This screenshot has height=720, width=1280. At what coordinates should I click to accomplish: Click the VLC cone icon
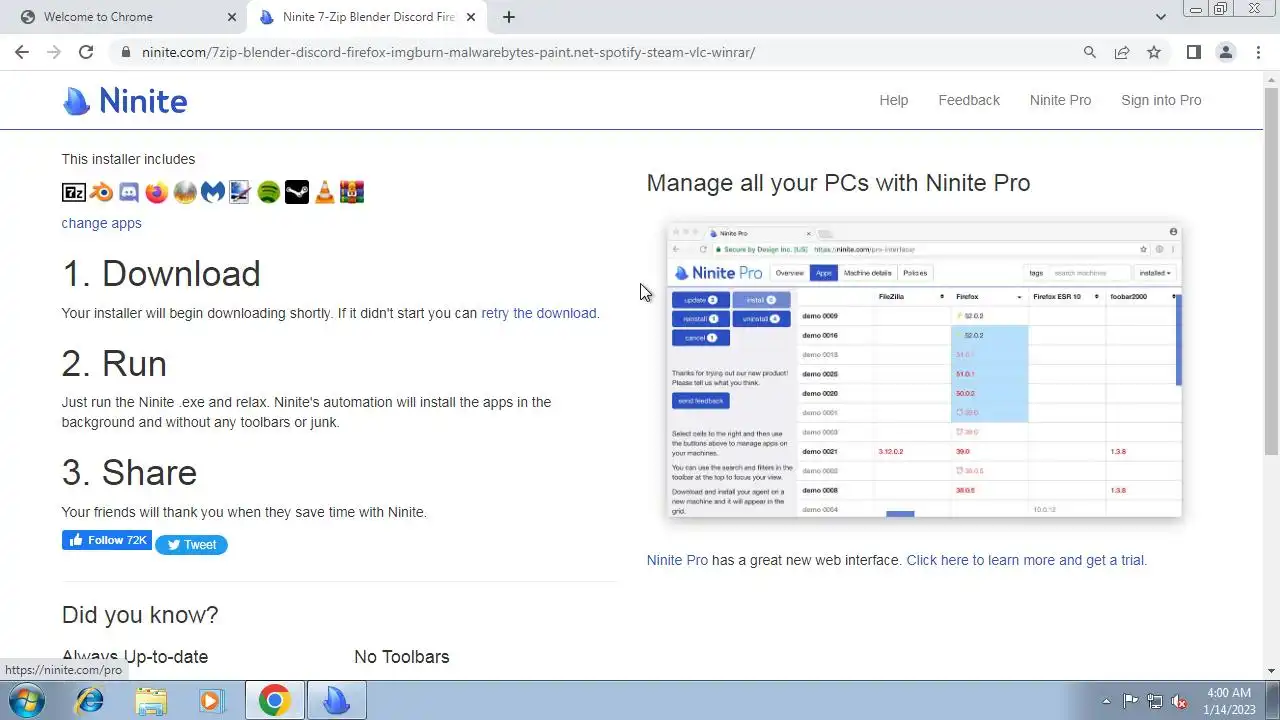324,192
